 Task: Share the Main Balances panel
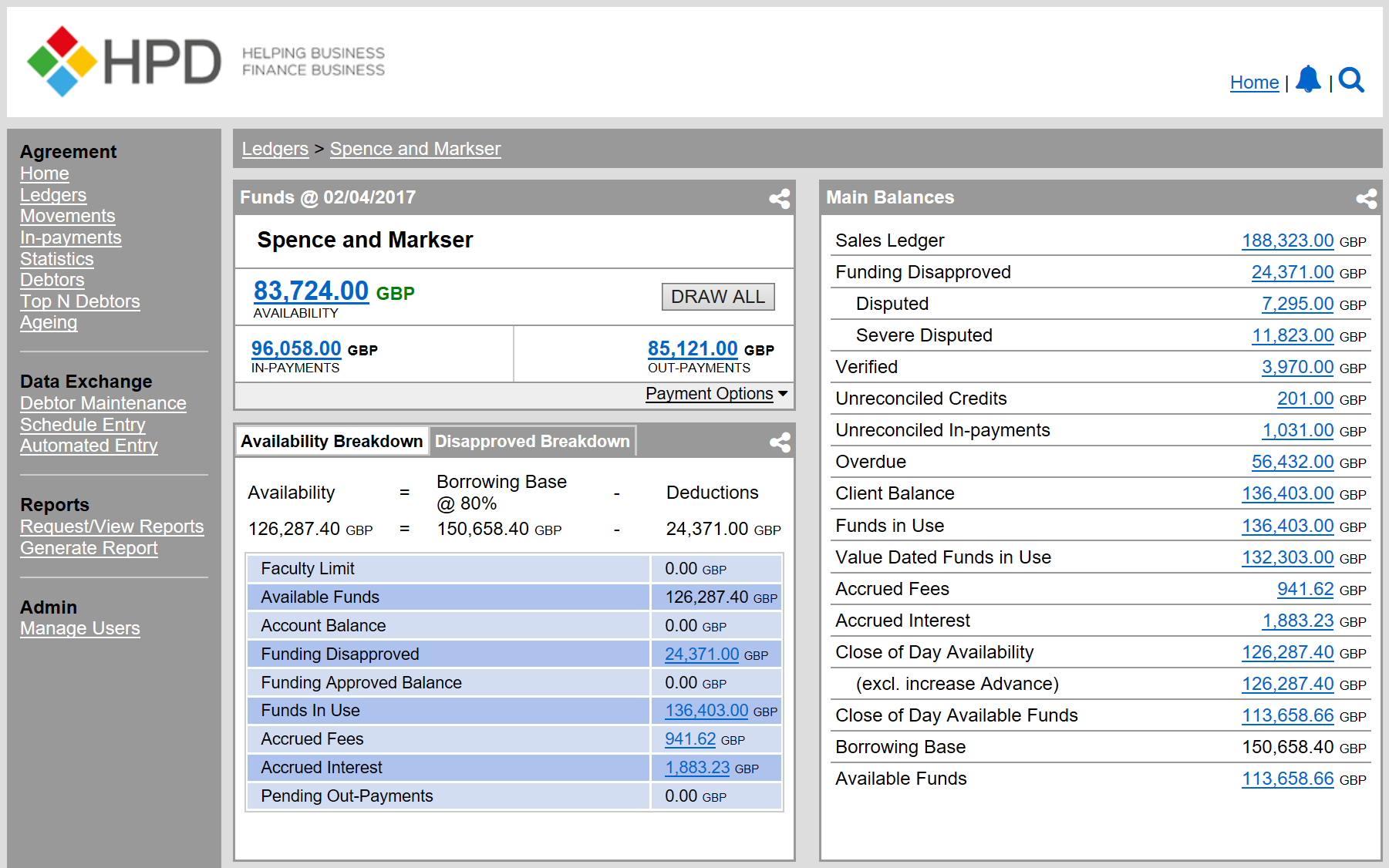tap(1367, 198)
